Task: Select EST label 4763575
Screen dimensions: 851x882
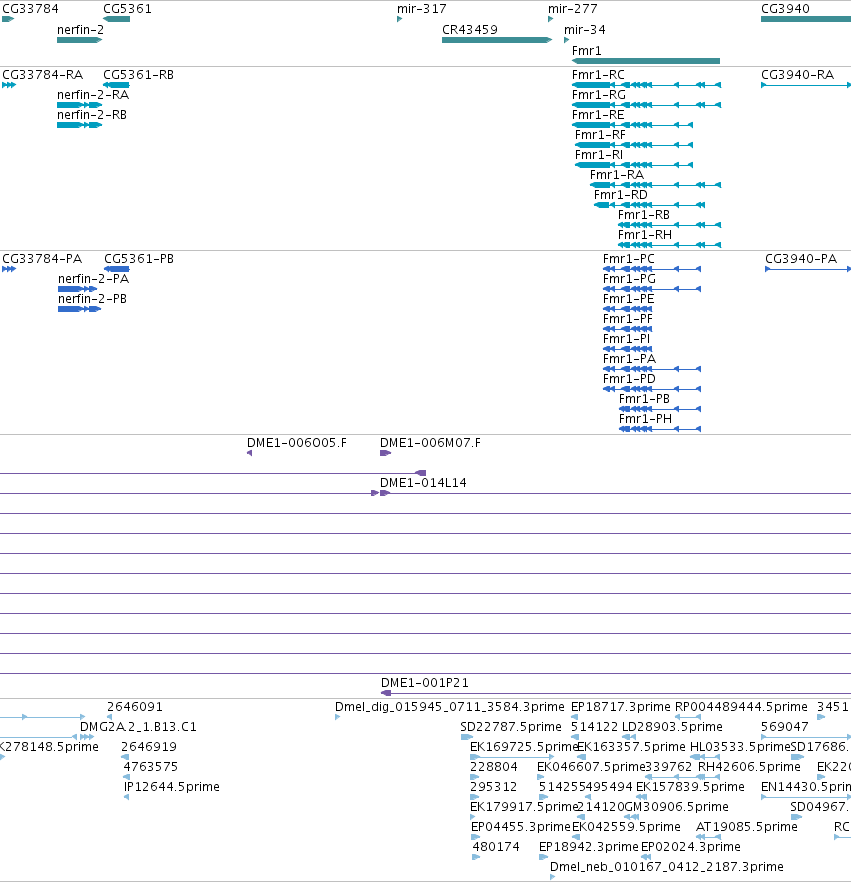Action: (151, 767)
